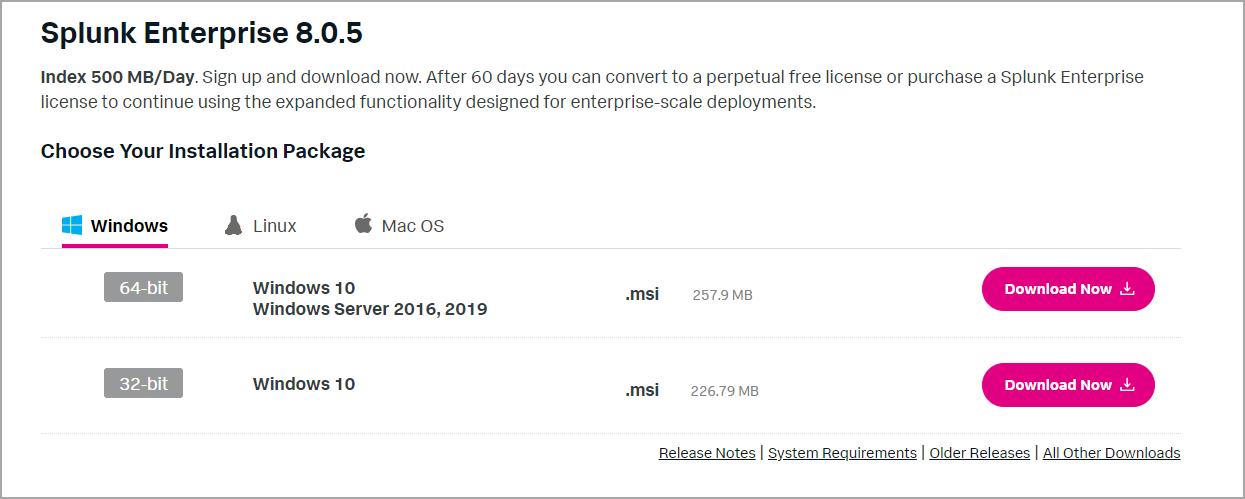Screen dimensions: 1245x499
Task: Click the 'Windows Server 2016, 2019' text
Action: [x=370, y=309]
